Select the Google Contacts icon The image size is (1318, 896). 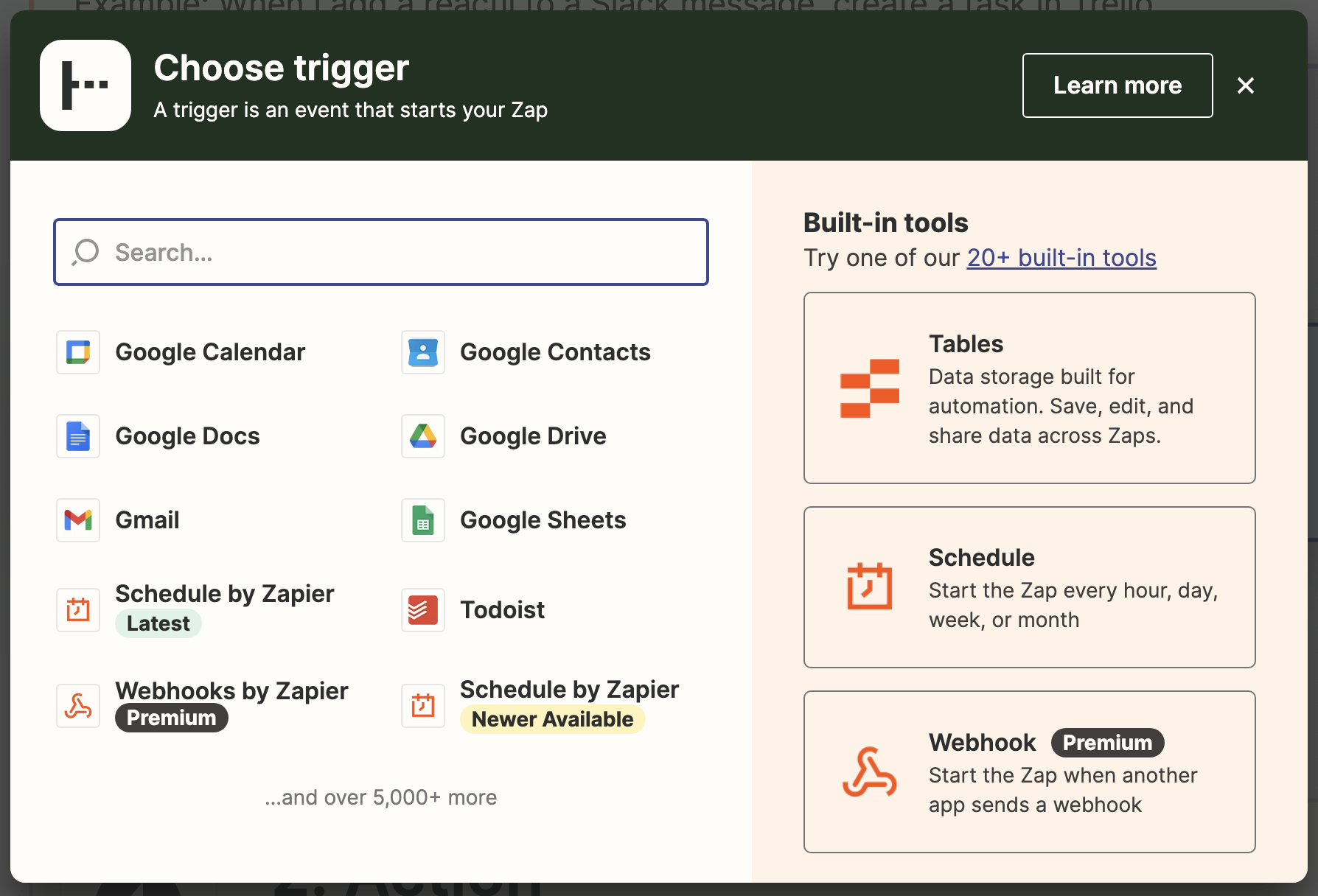click(423, 352)
